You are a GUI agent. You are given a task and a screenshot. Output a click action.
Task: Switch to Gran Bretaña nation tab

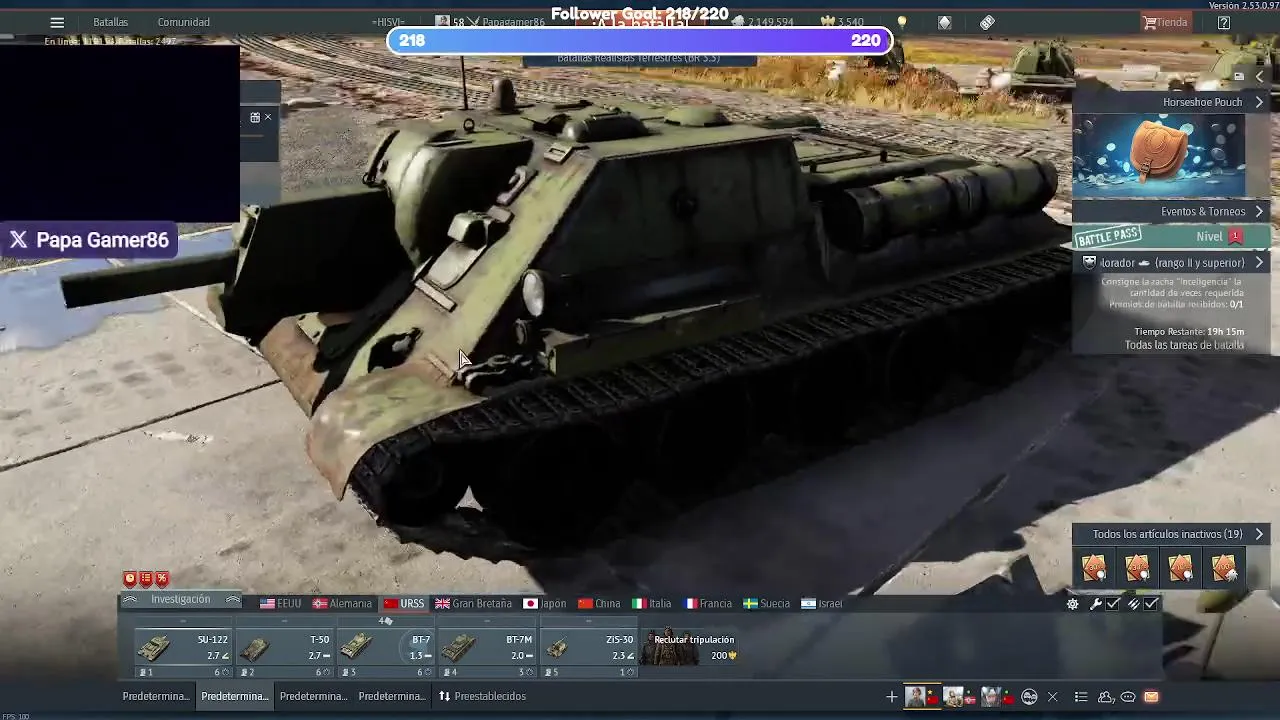click(x=473, y=604)
